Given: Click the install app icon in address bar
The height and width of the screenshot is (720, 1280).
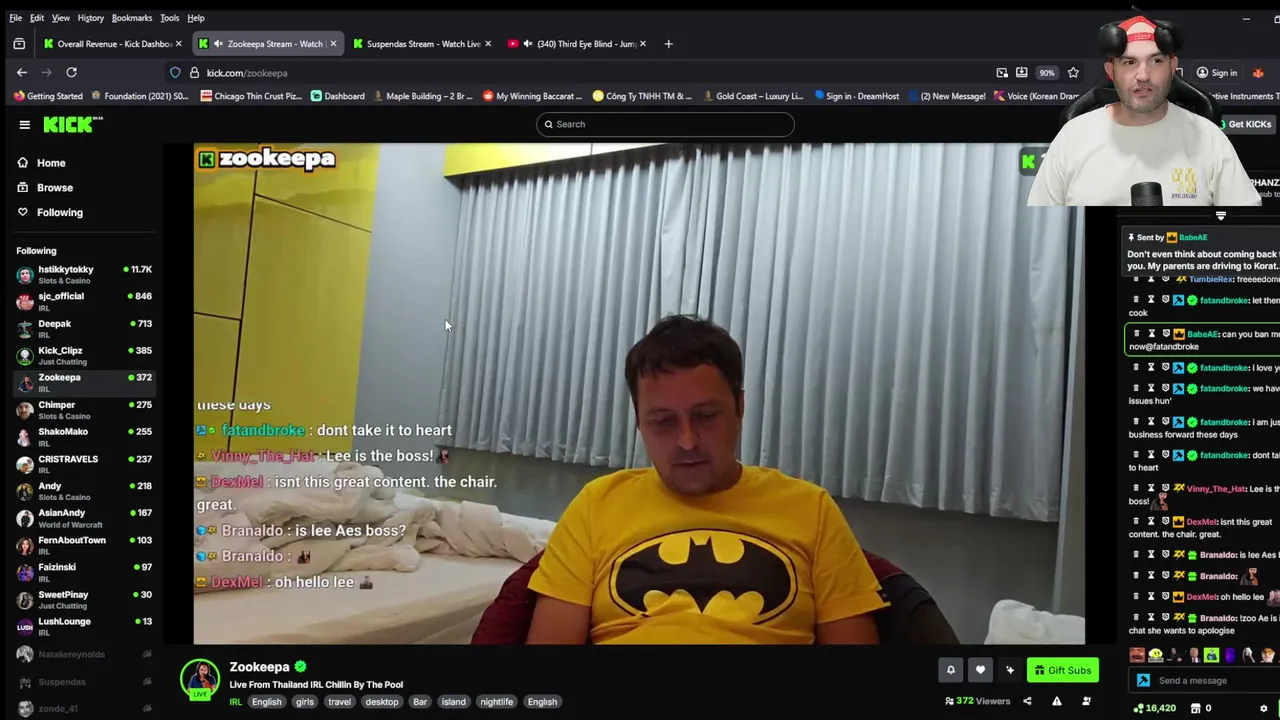Looking at the screenshot, I should (x=1021, y=73).
